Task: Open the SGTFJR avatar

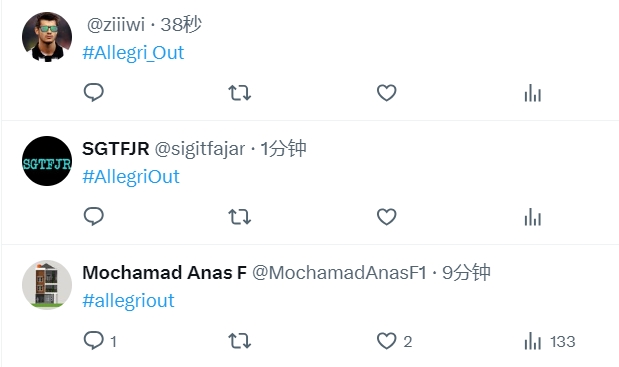Action: [47, 161]
